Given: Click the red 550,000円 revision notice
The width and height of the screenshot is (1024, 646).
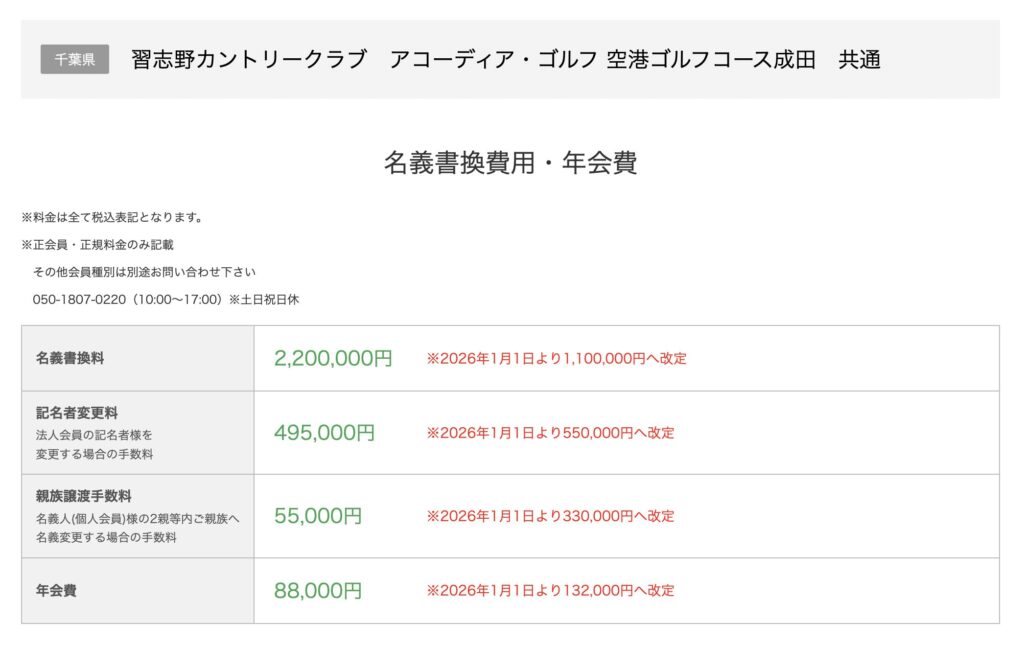Looking at the screenshot, I should [x=551, y=433].
